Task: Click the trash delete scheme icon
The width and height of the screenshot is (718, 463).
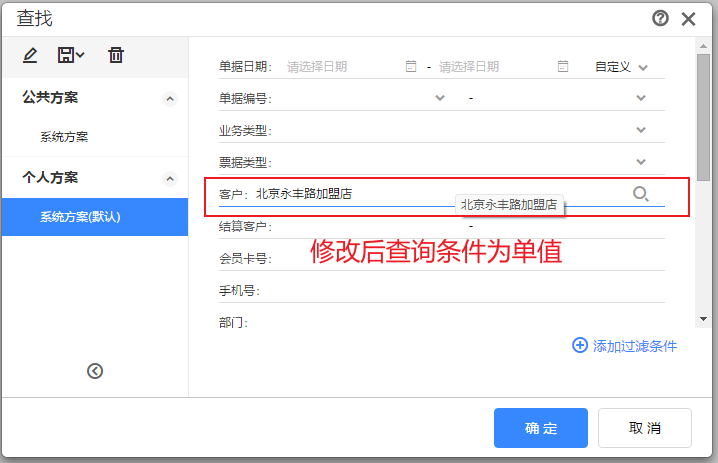Action: click(x=116, y=55)
